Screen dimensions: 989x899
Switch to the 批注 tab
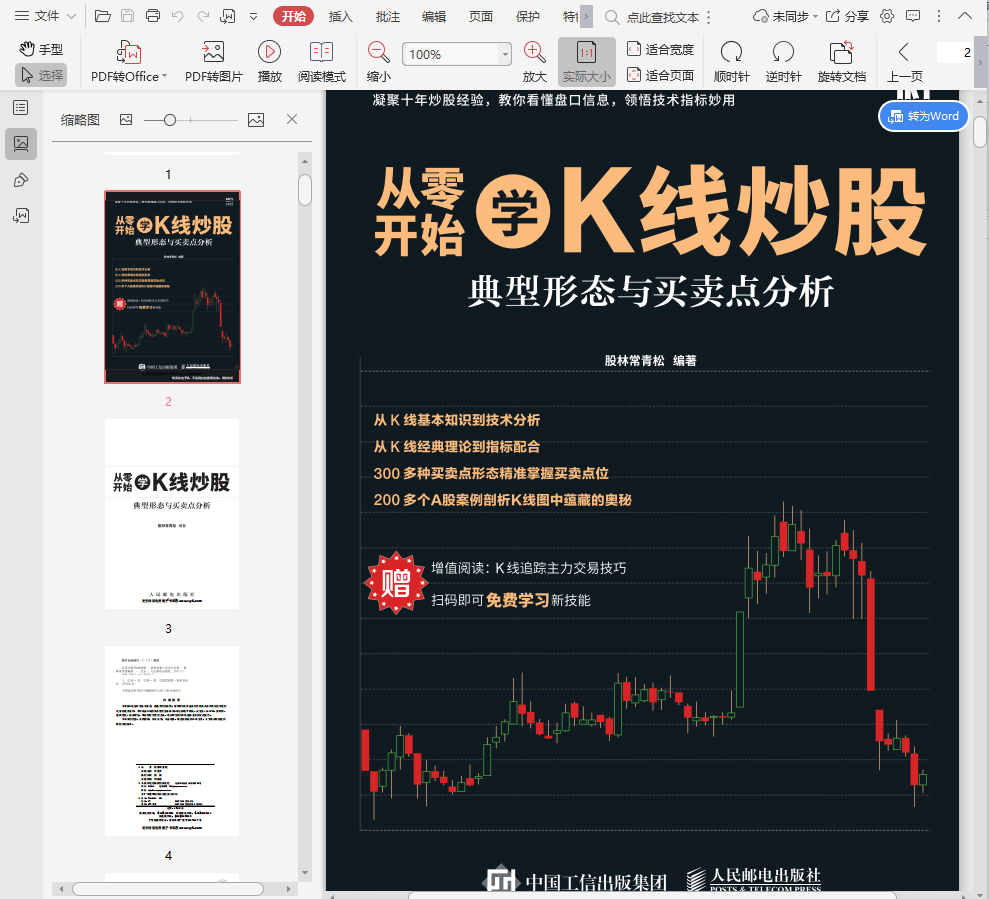tap(387, 16)
